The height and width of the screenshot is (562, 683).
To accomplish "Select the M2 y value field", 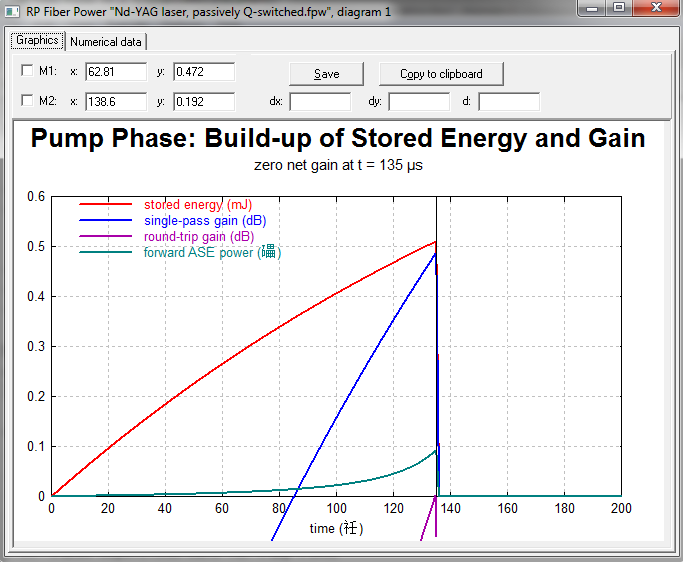I will coord(204,101).
